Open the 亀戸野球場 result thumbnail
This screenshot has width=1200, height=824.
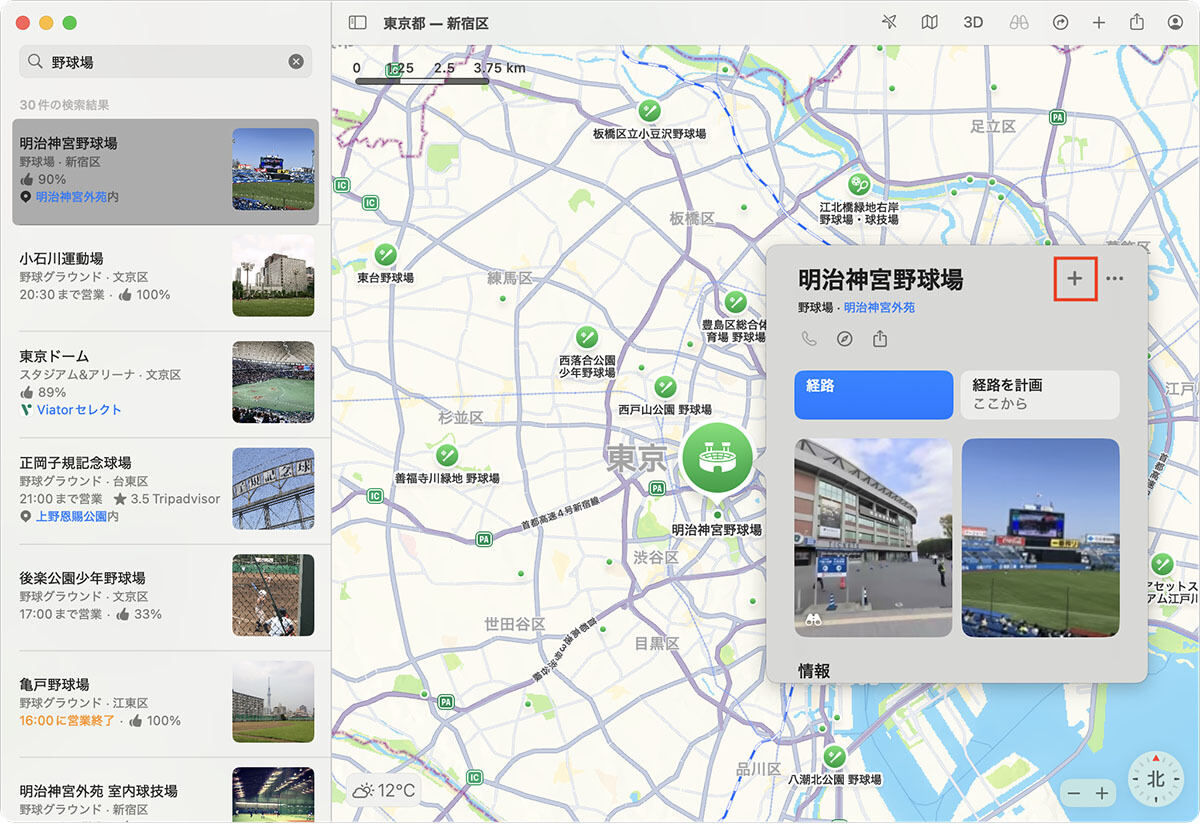pyautogui.click(x=273, y=701)
